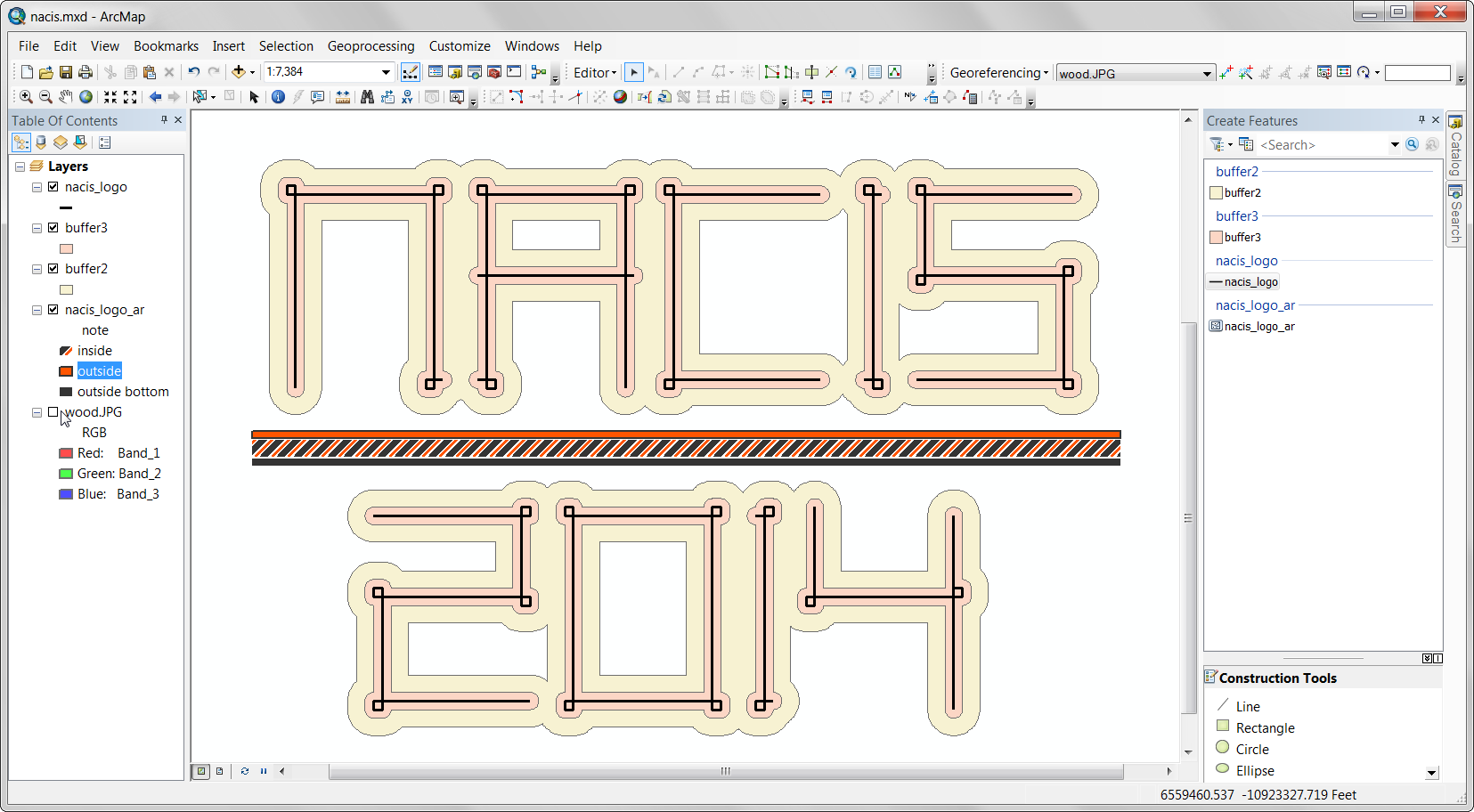Click List By Source icon
1474x812 pixels.
41,142
